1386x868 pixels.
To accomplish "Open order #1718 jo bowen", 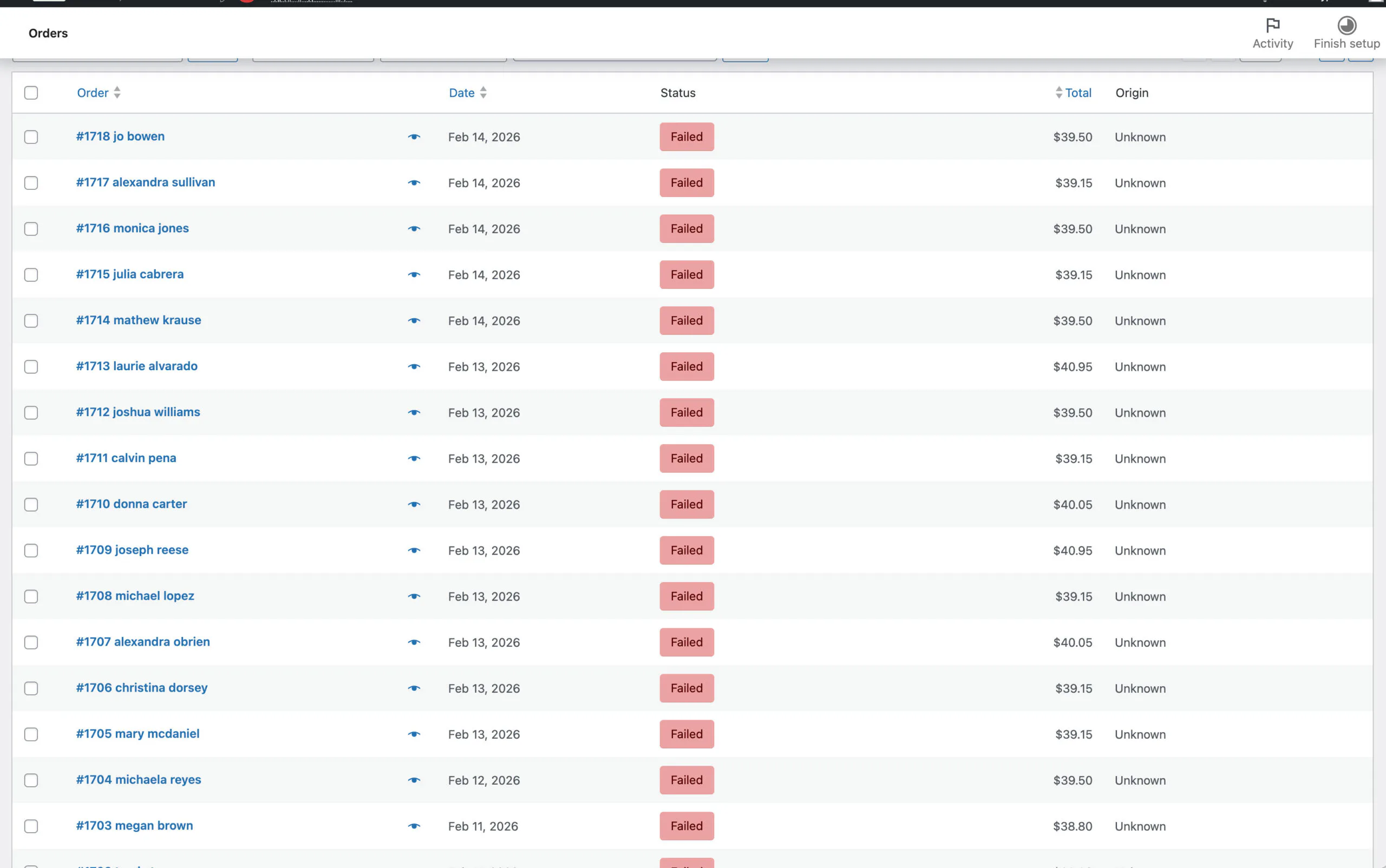I will [120, 136].
